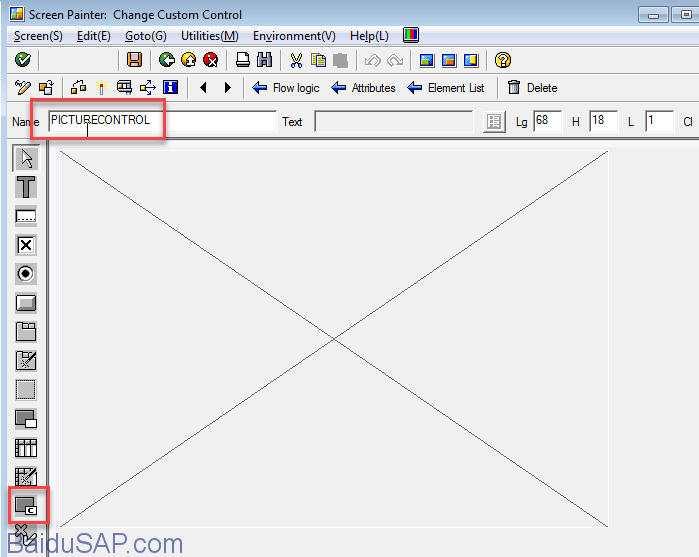Screen dimensions: 699x557
Task: Open the Utilities(M) menu
Action: click(x=210, y=36)
